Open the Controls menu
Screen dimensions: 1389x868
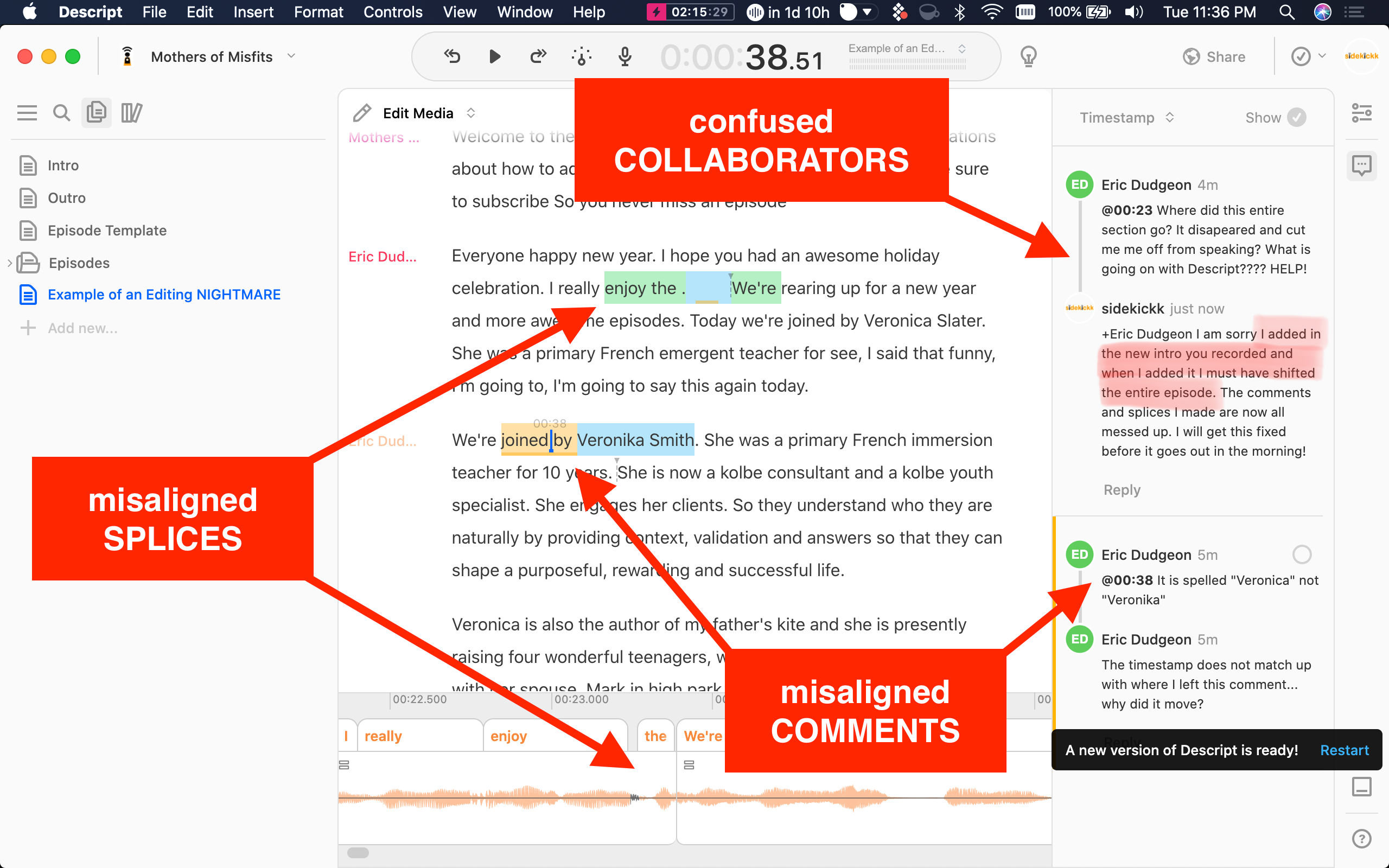[x=393, y=12]
